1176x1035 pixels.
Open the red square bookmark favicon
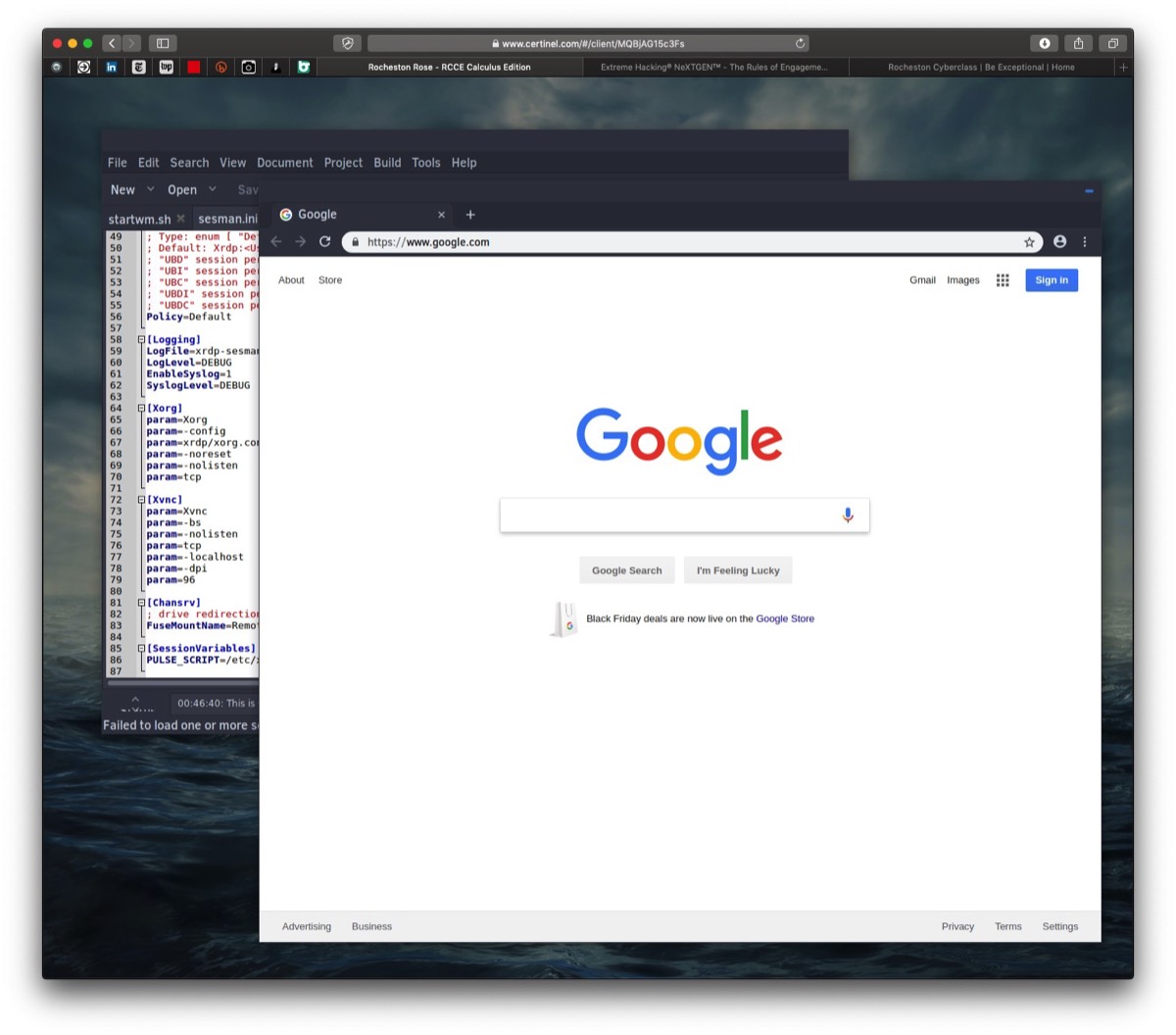click(x=194, y=68)
